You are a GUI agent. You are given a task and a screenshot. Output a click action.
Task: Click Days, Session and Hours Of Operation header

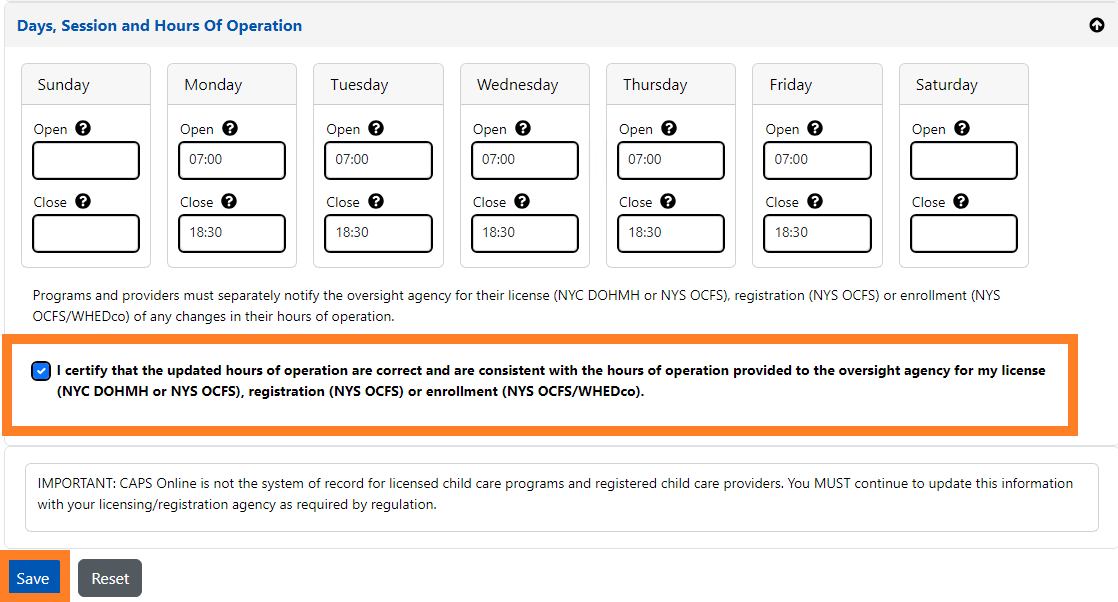coord(159,26)
